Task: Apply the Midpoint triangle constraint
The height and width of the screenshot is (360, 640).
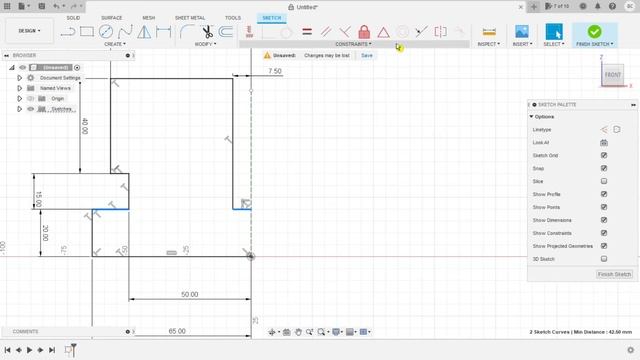Action: 383,32
